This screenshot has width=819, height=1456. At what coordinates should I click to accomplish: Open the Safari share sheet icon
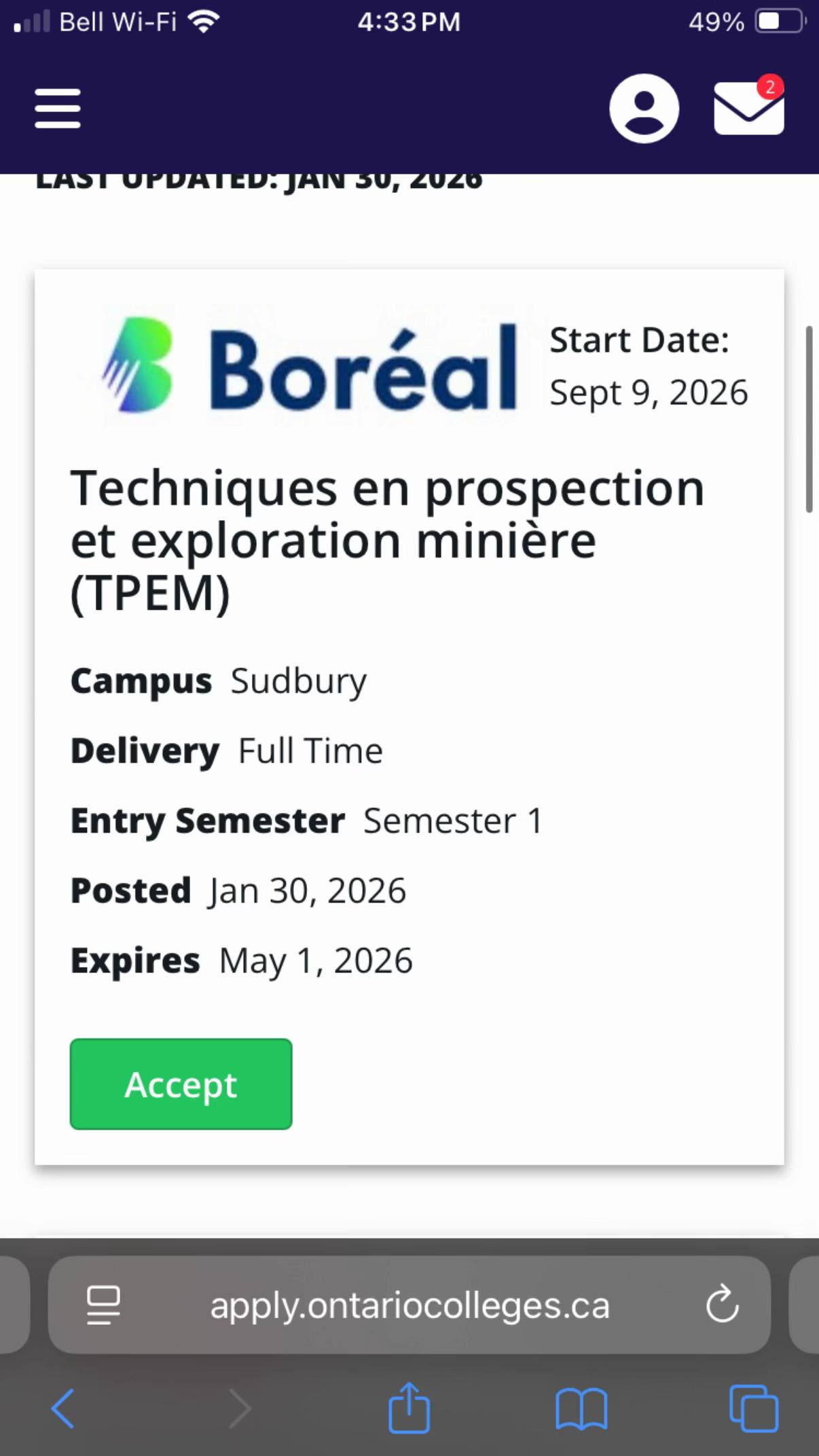(409, 1407)
